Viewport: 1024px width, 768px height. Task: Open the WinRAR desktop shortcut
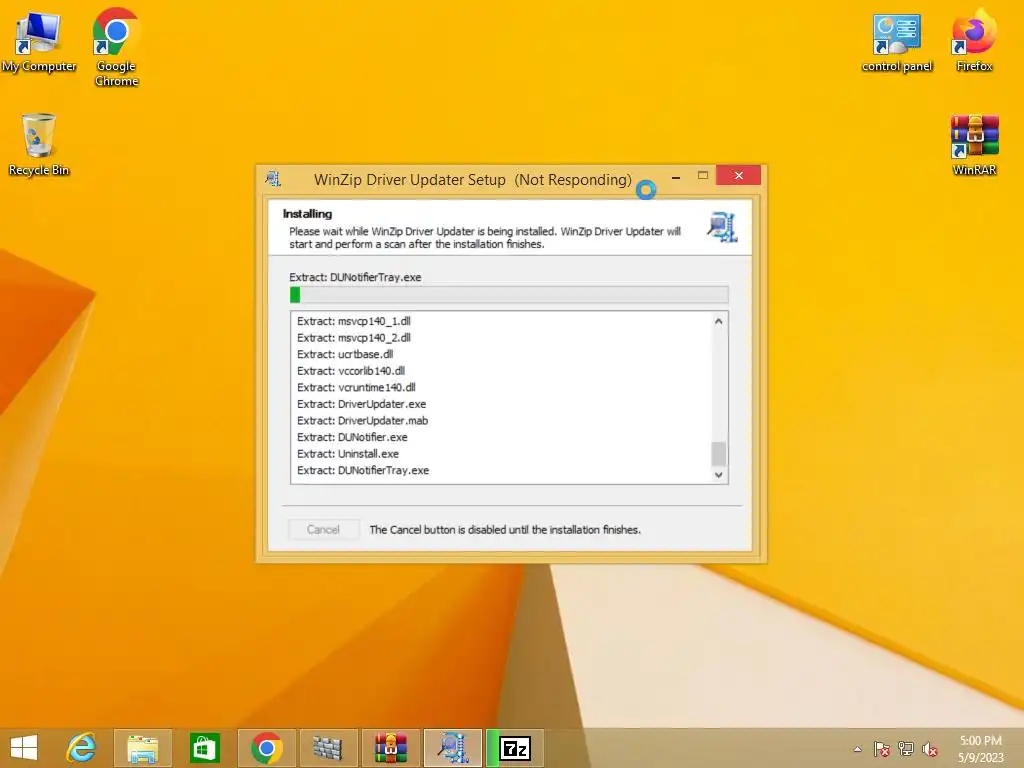[974, 145]
